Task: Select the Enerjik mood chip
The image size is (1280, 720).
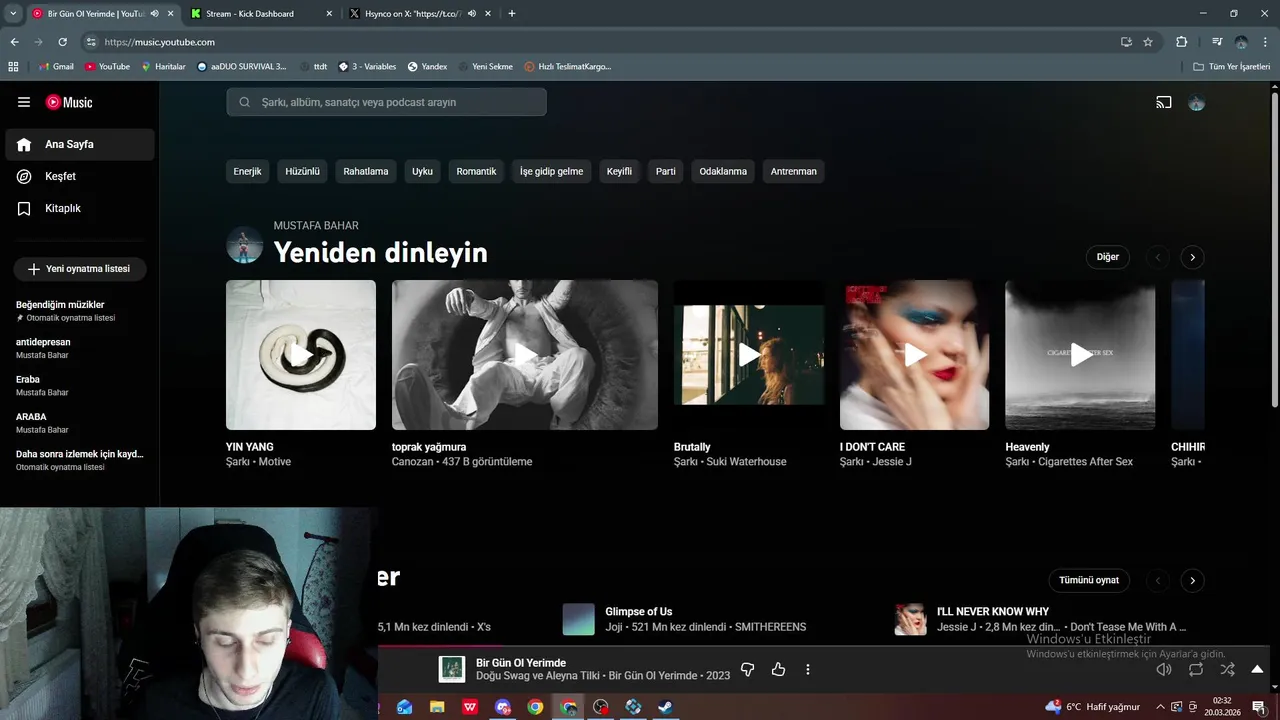Action: [247, 171]
